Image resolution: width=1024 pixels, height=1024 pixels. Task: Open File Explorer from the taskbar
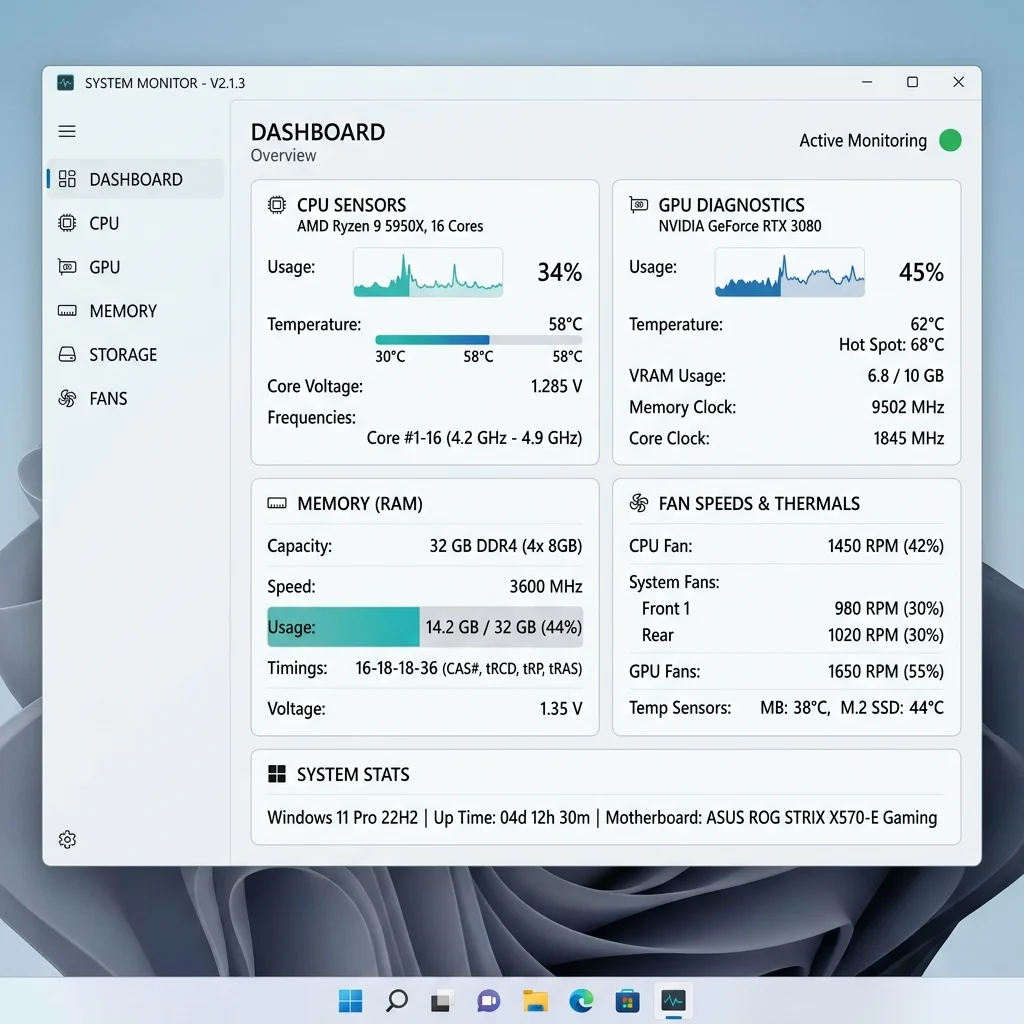click(535, 1000)
